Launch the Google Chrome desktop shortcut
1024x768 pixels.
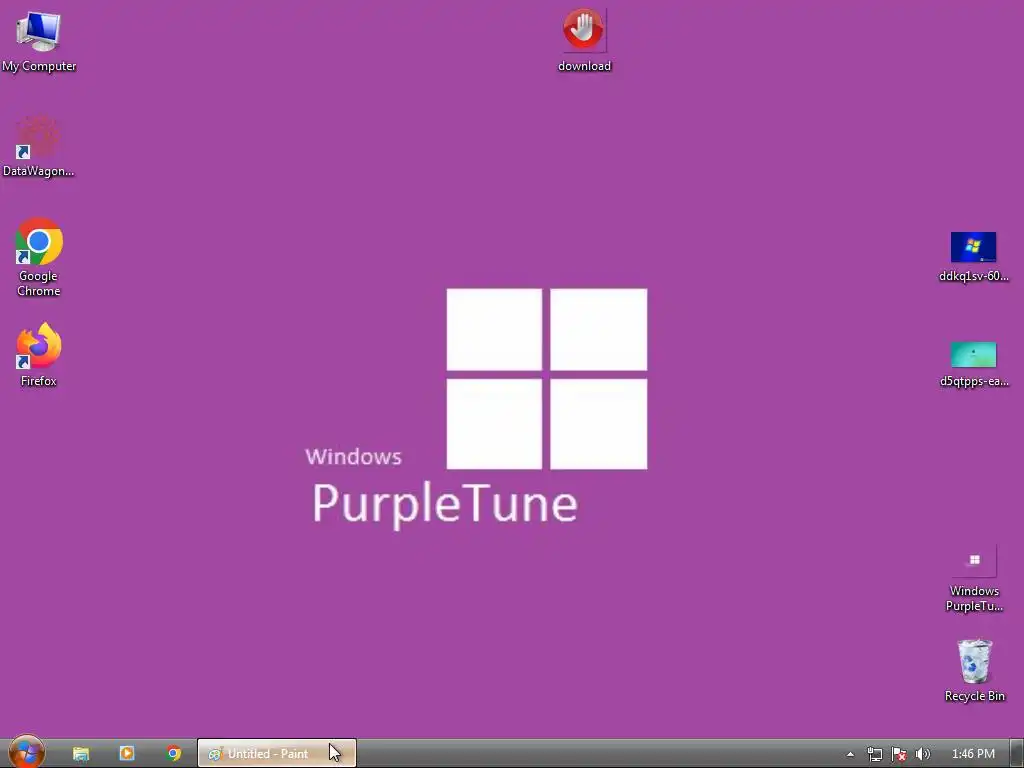pos(39,257)
